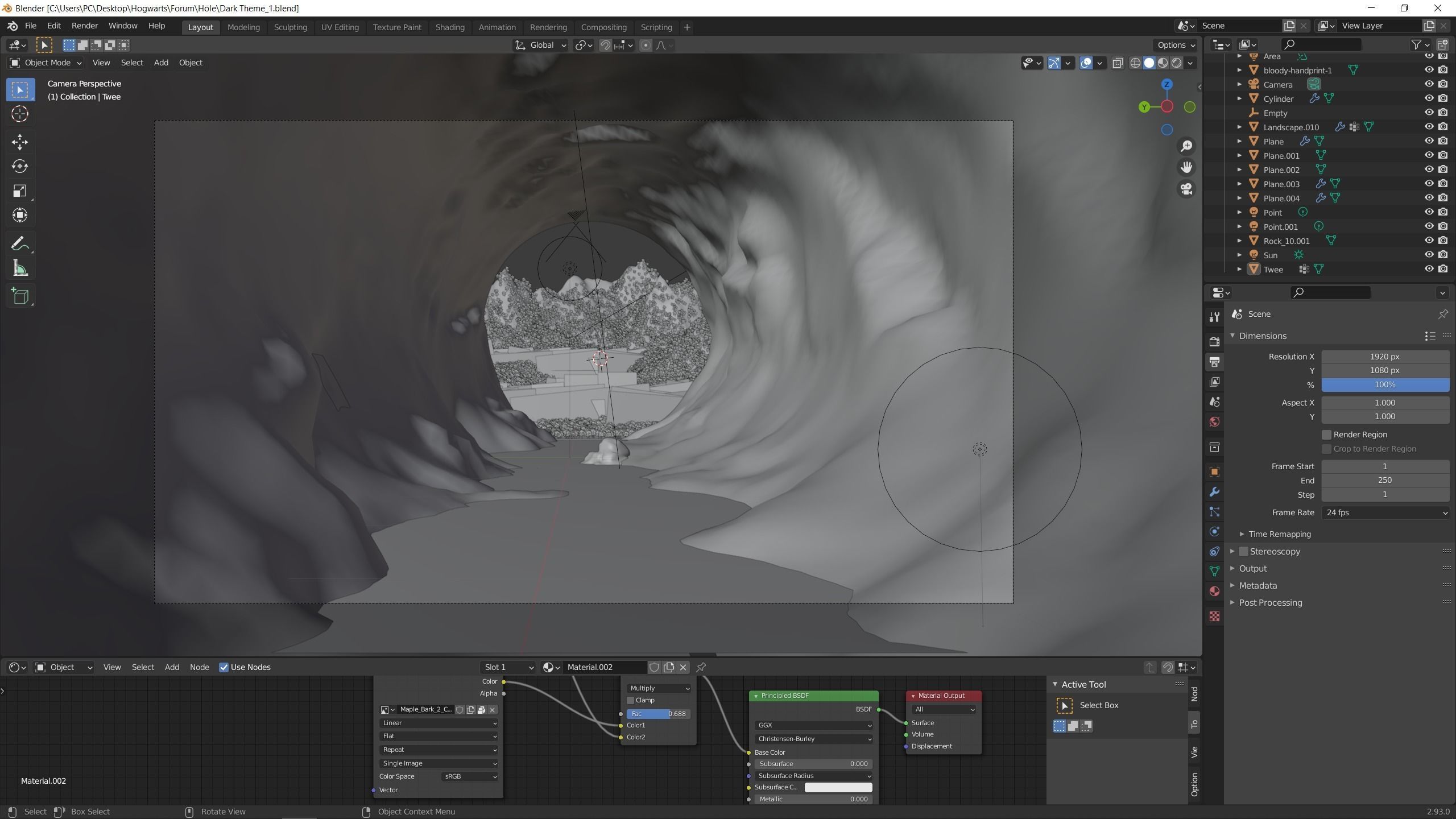This screenshot has width=1456, height=819.
Task: Disable render for Twee object
Action: coord(1443,269)
